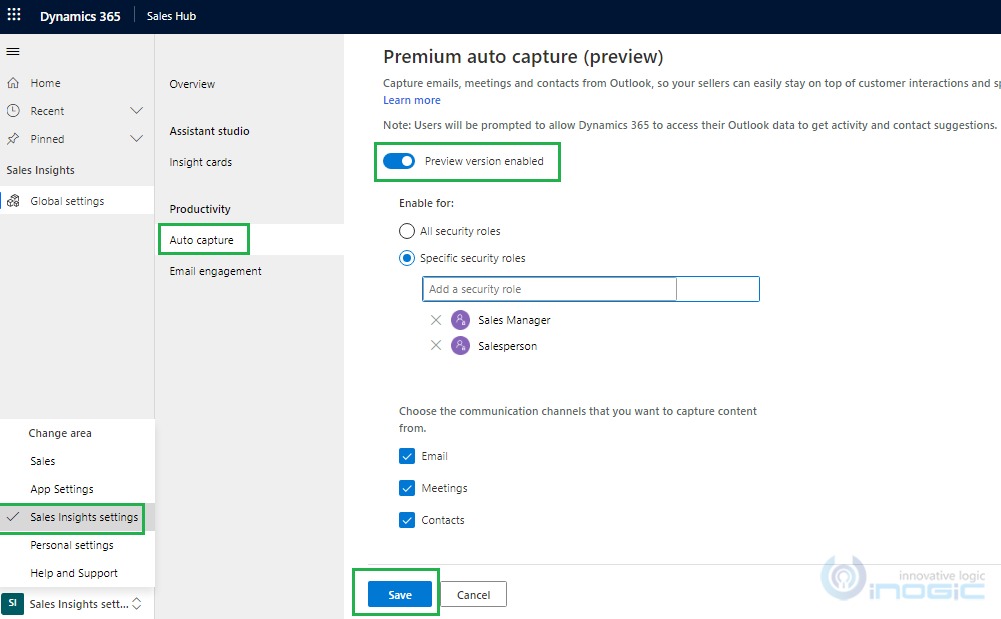Select the Specific security roles radio button
1001x619 pixels.
tap(407, 258)
